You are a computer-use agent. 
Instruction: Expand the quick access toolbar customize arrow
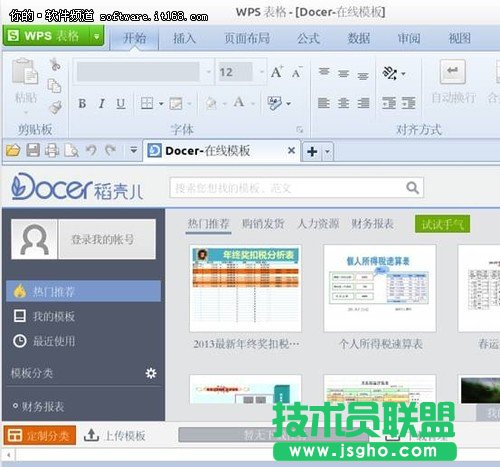(x=134, y=151)
